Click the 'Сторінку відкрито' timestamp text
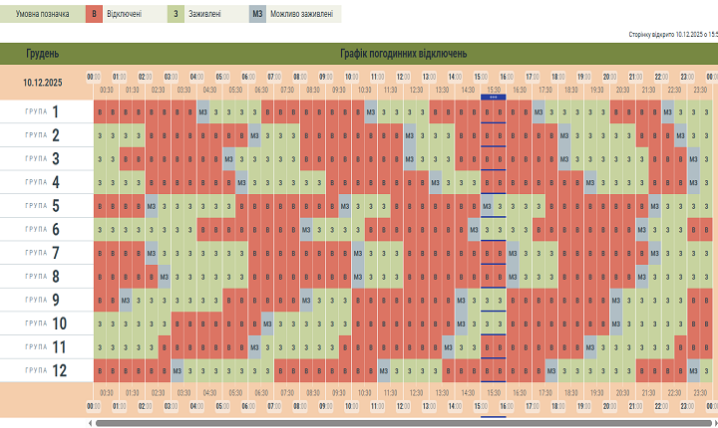The height and width of the screenshot is (428, 718). (672, 34)
